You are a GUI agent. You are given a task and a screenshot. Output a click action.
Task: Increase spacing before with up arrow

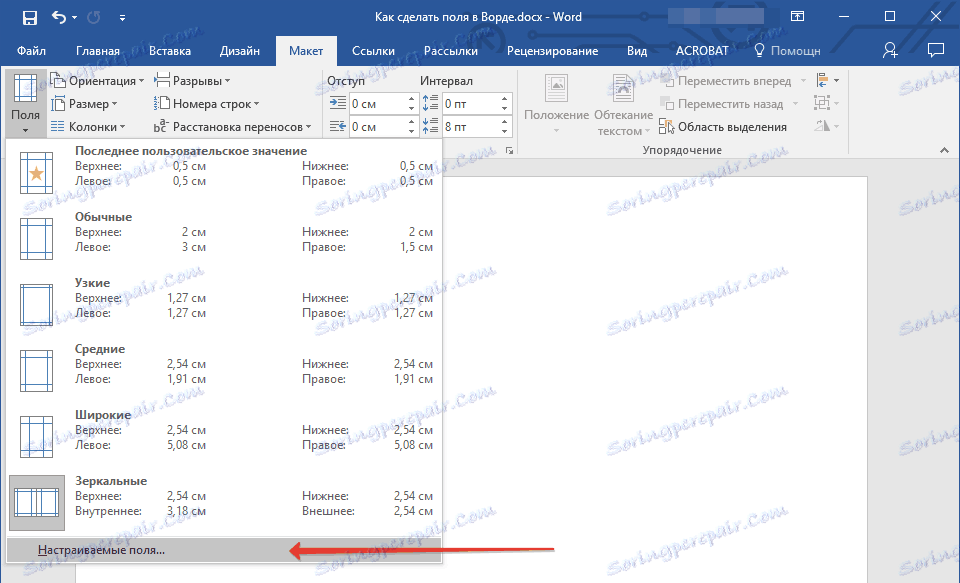[x=504, y=99]
